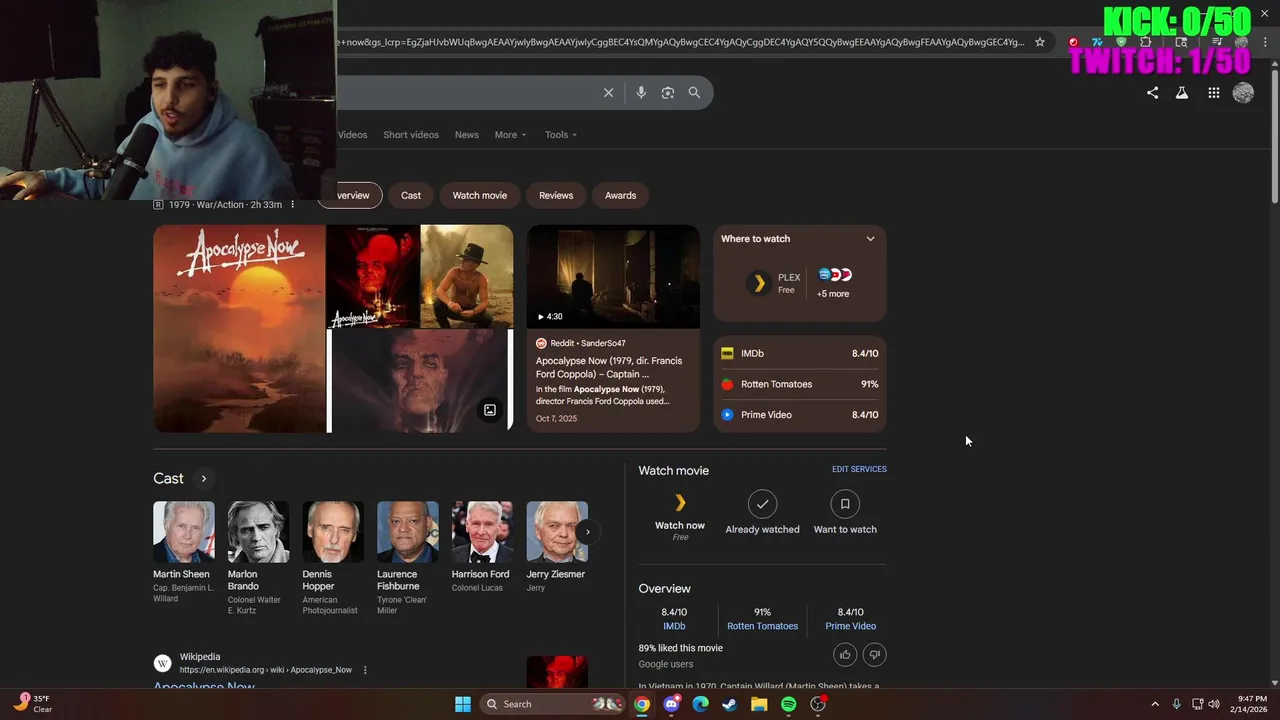Open the taskbar clock showing 9:47 PM

[x=1251, y=704]
